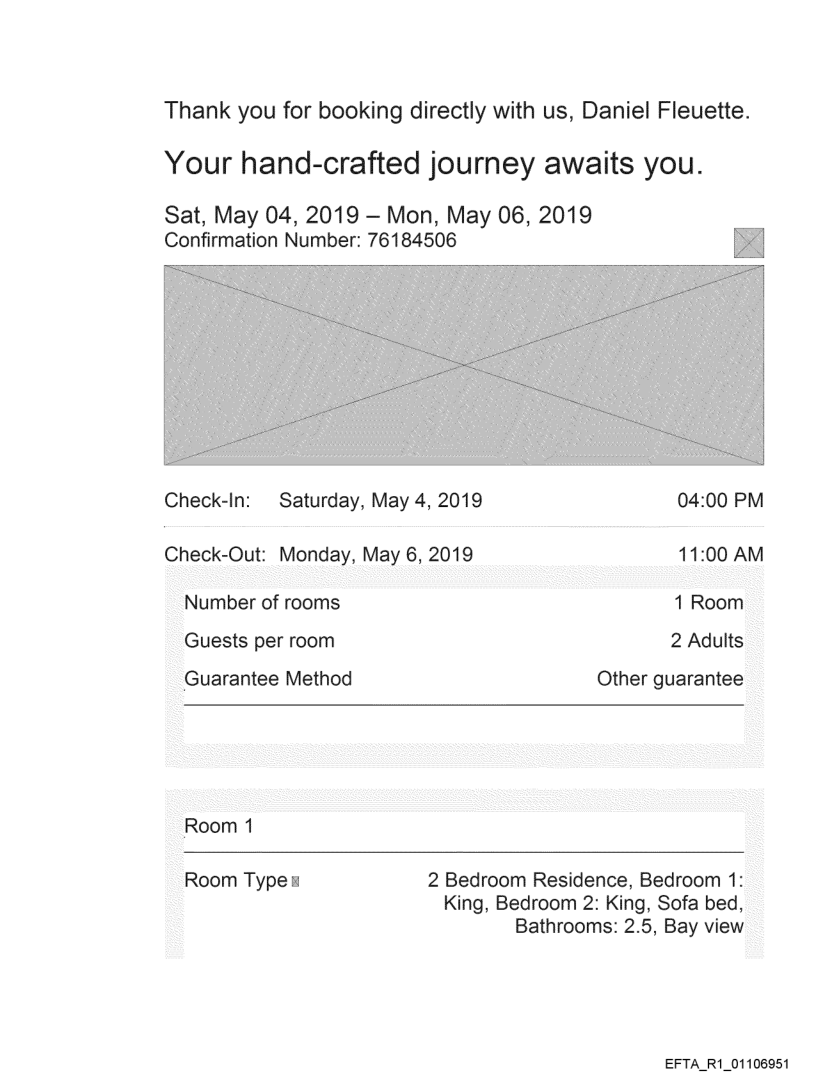Screen dimensions: 816x1073
Task: Select the check-in date Saturday, May 4, 2019
Action: [381, 500]
